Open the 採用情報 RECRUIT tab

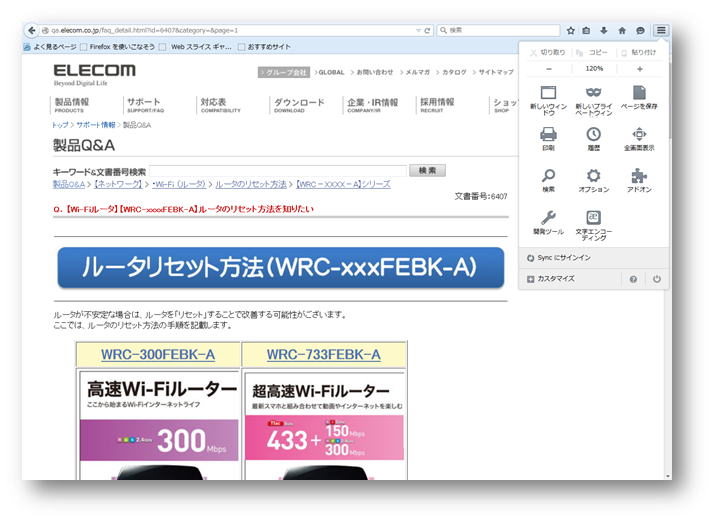[x=437, y=104]
